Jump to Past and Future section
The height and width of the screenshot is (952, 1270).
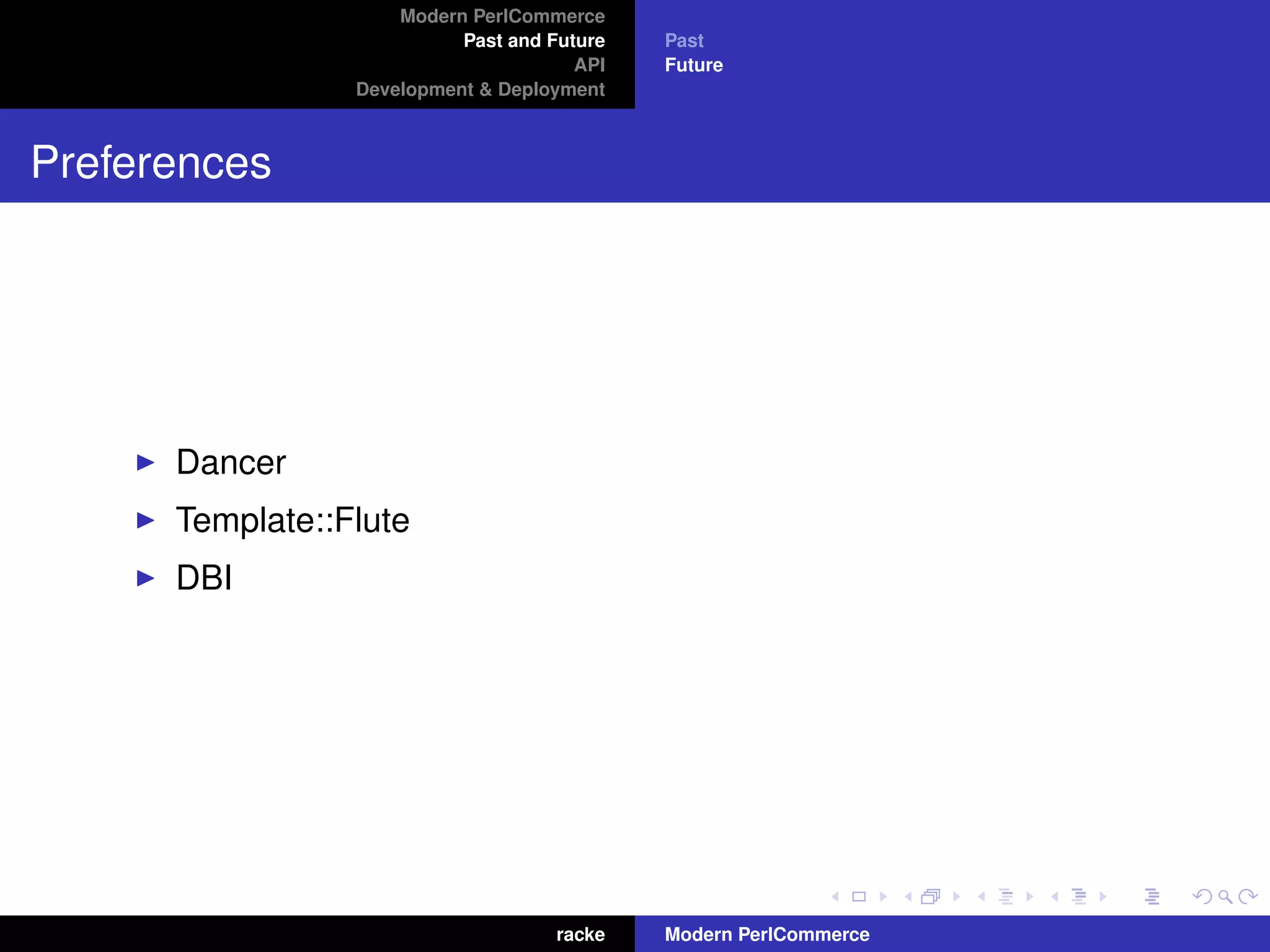[x=534, y=40]
